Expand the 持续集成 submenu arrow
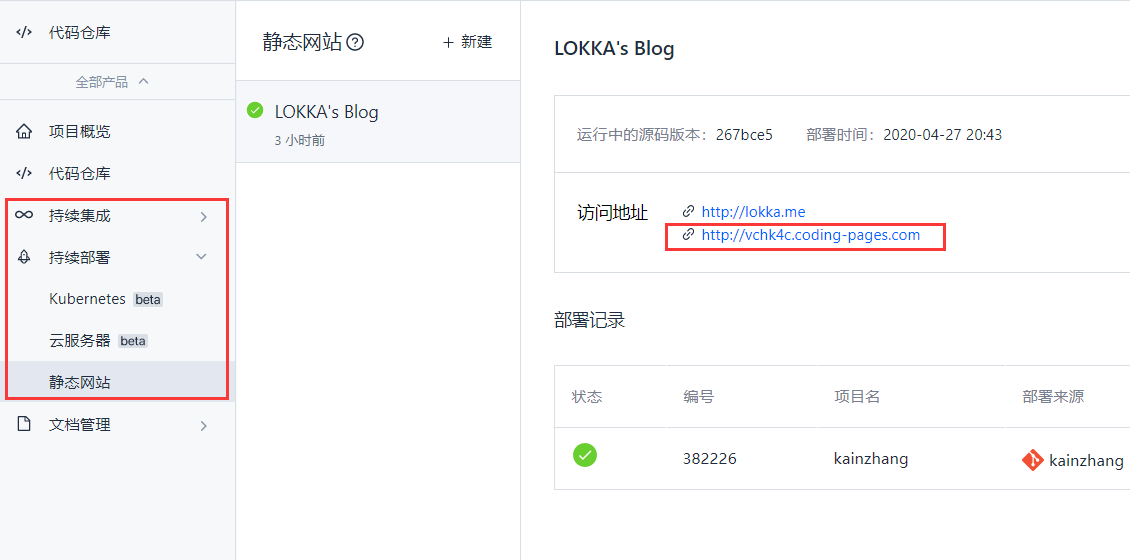The height and width of the screenshot is (560, 1130). click(x=203, y=216)
